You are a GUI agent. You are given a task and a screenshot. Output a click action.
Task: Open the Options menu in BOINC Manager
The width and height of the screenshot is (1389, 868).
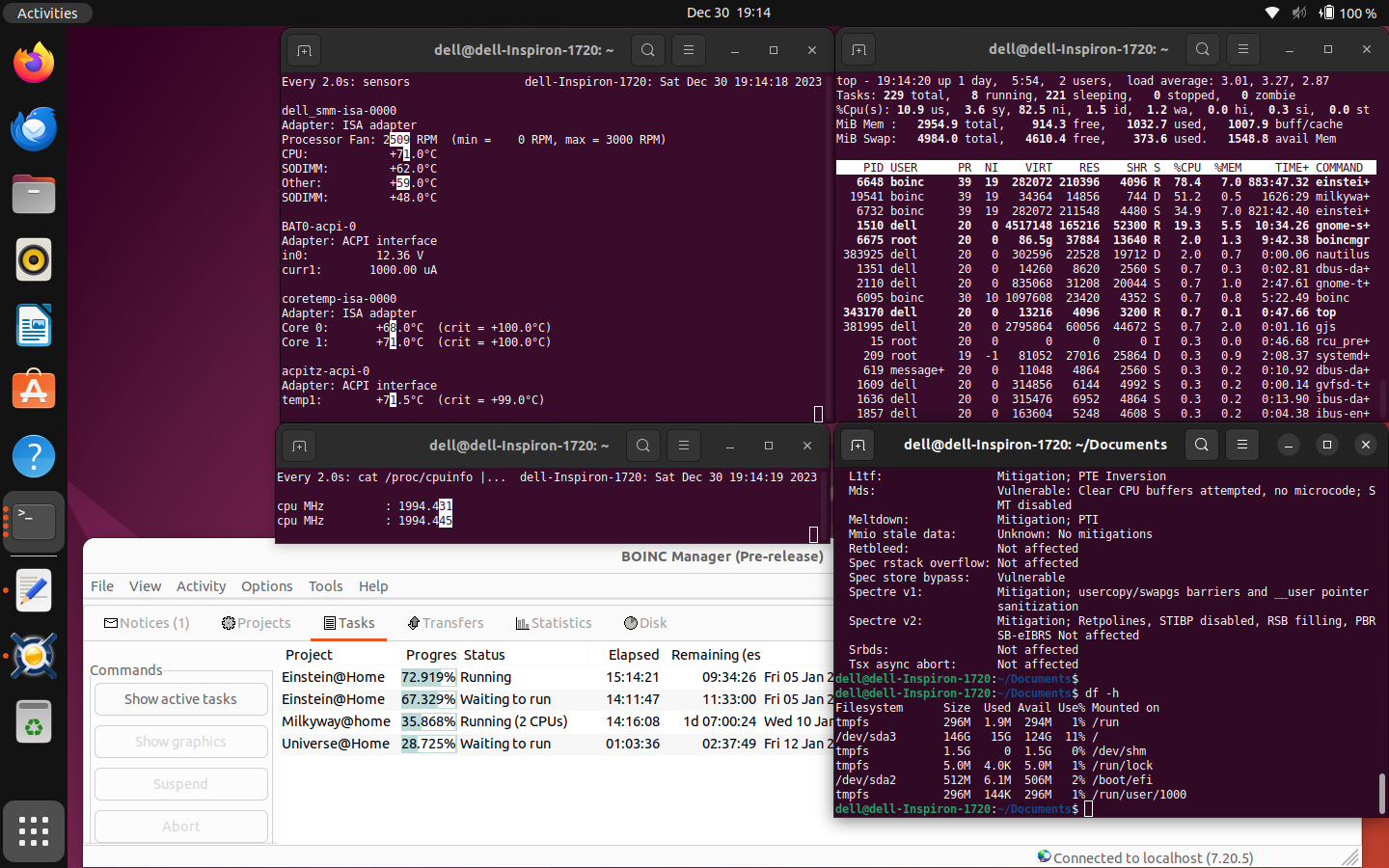click(267, 586)
